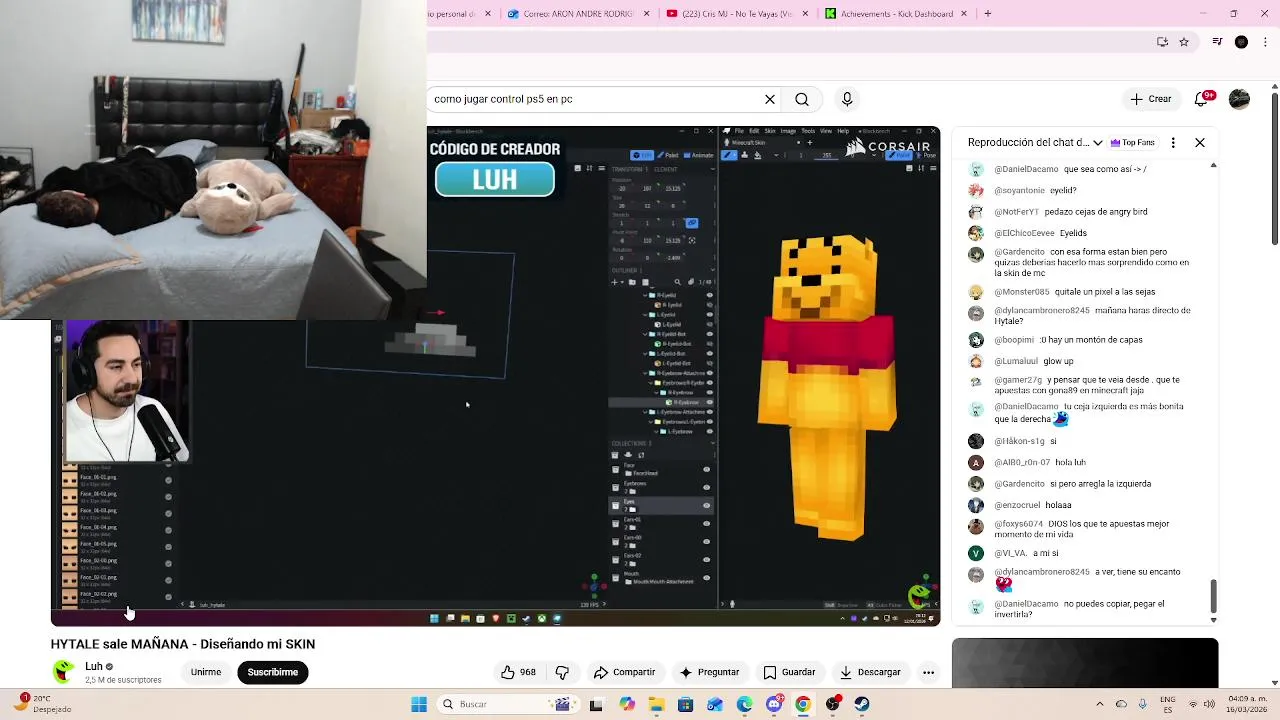Share the video via Compartir
This screenshot has height=720, width=1280.
(624, 672)
